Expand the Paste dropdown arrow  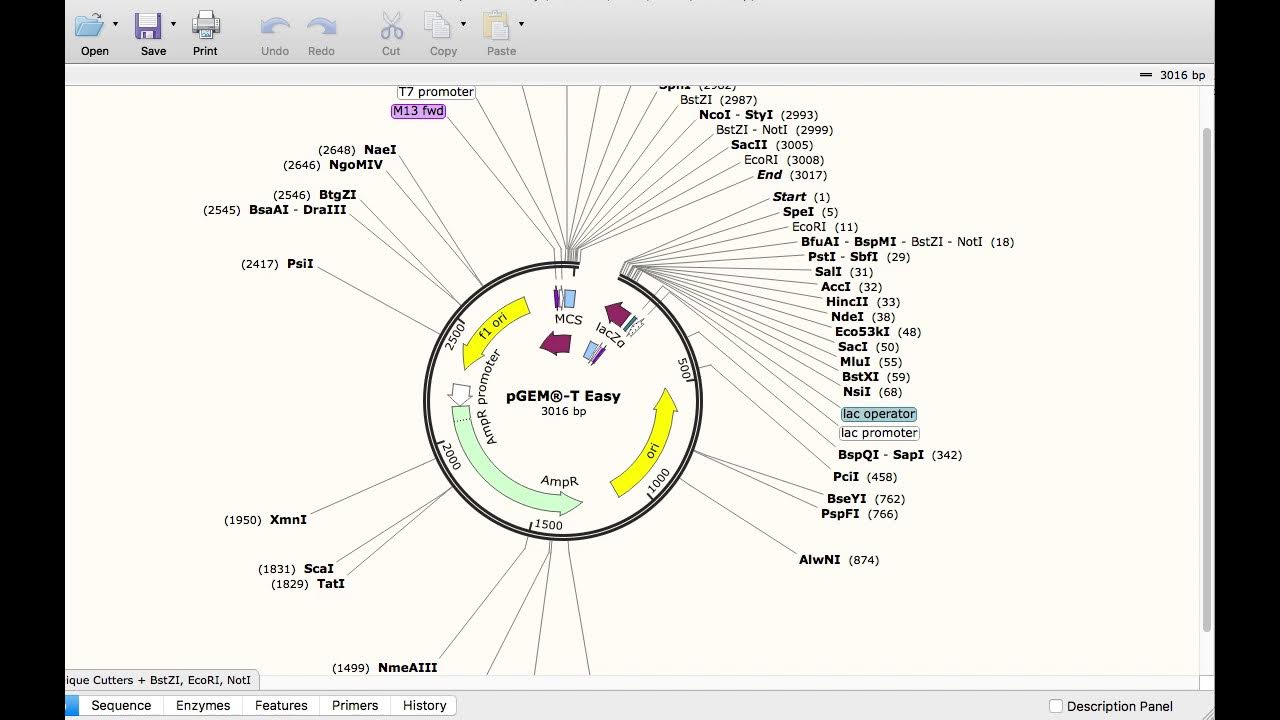tap(521, 24)
